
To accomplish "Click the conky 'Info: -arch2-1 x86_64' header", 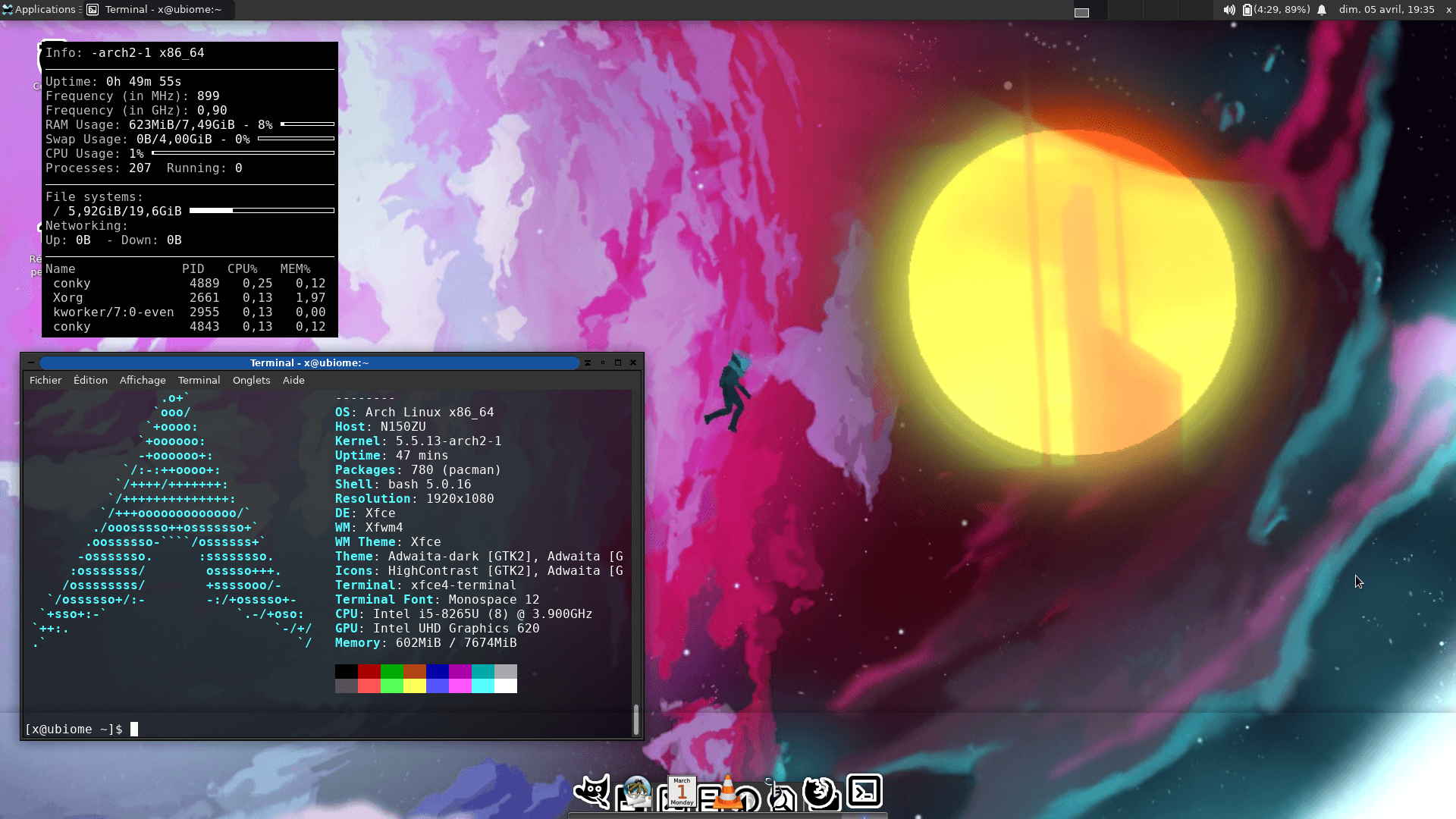I will [x=125, y=52].
